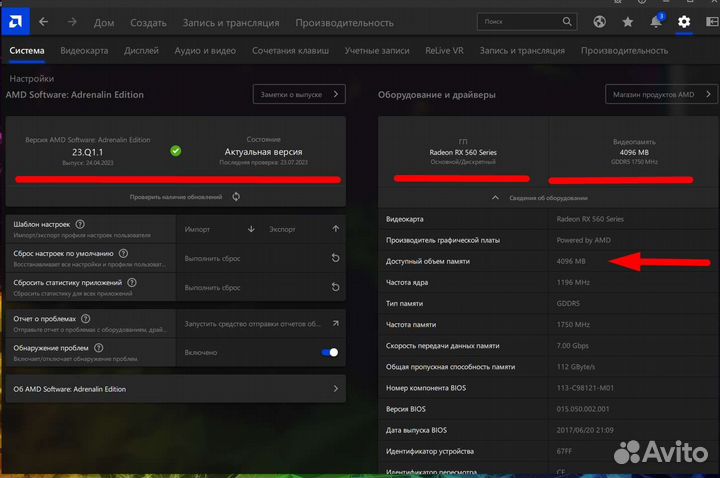Switch to the Учетные записи tab

(377, 51)
